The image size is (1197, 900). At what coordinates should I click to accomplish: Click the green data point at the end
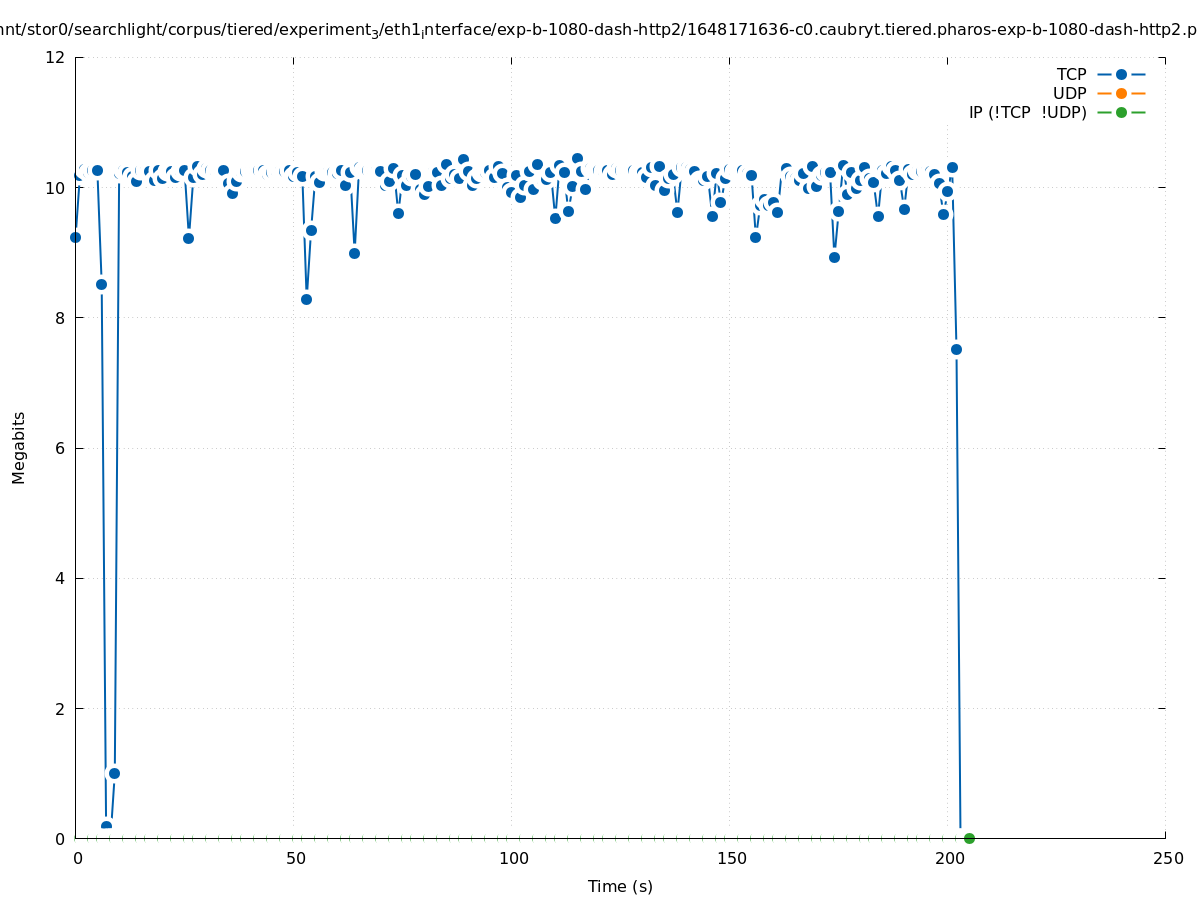point(969,838)
